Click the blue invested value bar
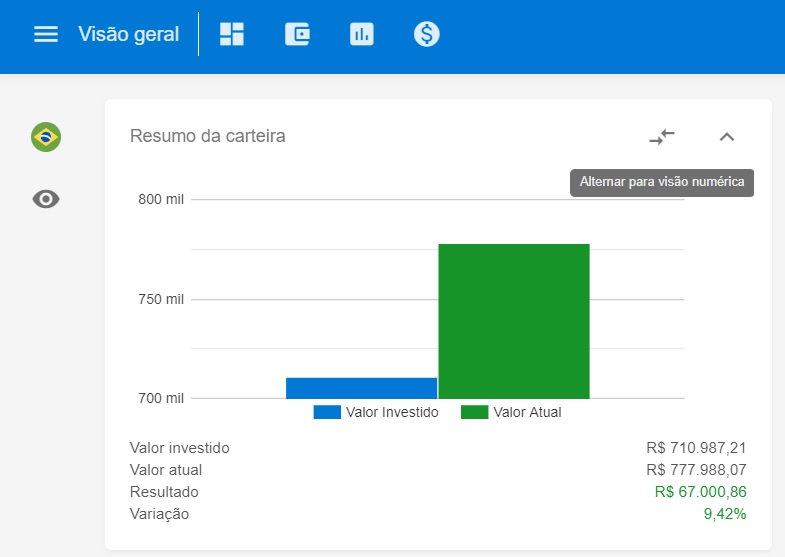The image size is (785, 557). pyautogui.click(x=361, y=388)
